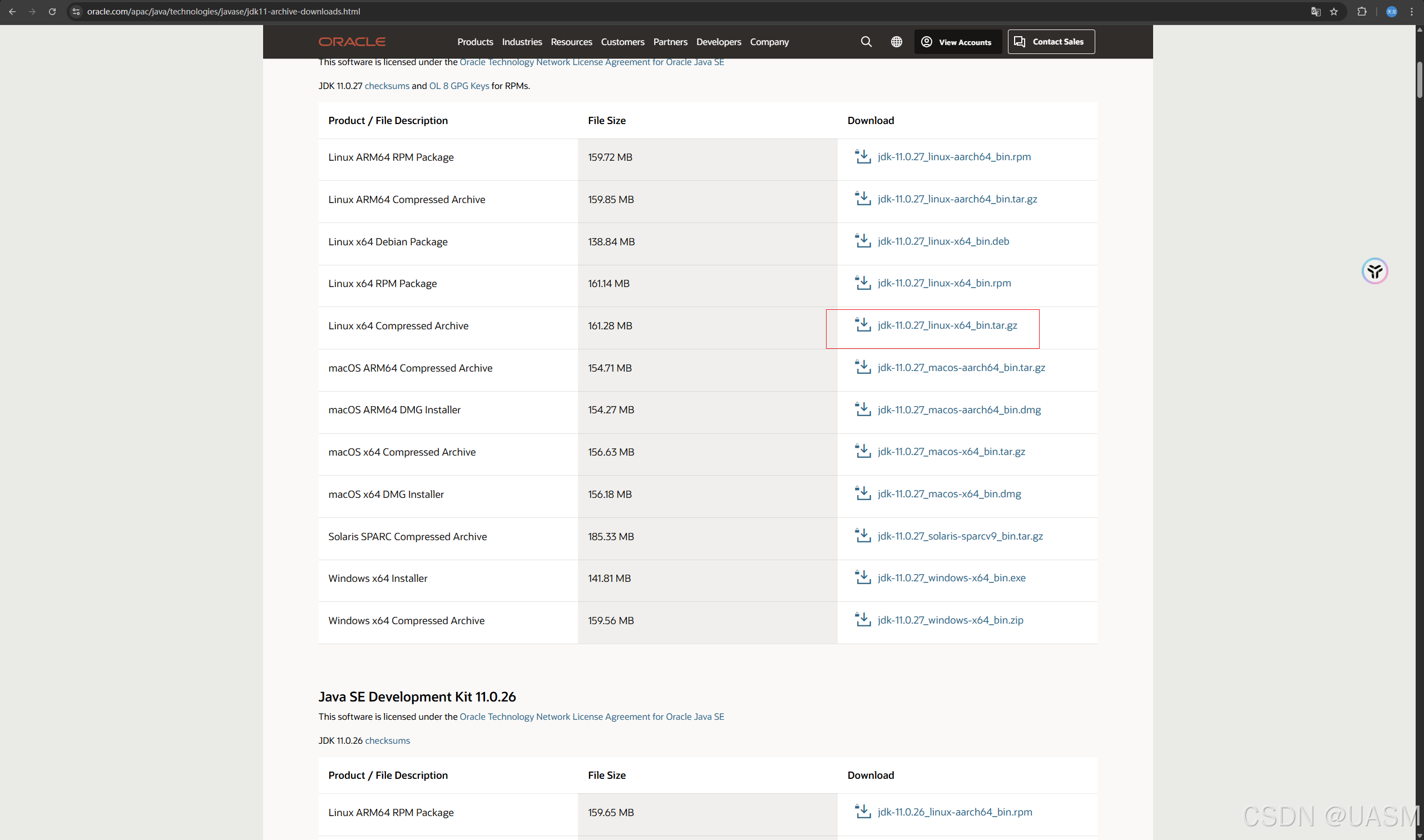Open the Company menu
1424x840 pixels.
pos(769,42)
